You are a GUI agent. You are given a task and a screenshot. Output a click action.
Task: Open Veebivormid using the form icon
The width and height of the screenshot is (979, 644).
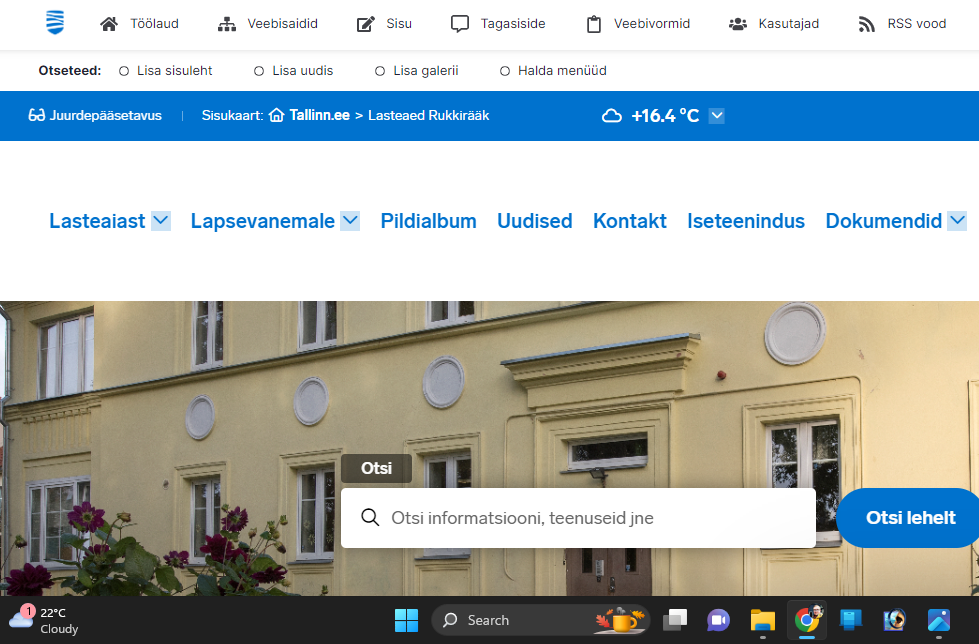[x=594, y=23]
